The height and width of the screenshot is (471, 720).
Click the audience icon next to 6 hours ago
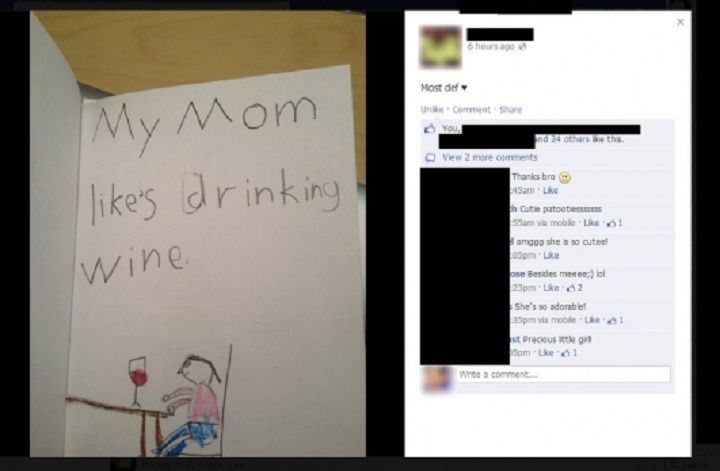pos(522,46)
